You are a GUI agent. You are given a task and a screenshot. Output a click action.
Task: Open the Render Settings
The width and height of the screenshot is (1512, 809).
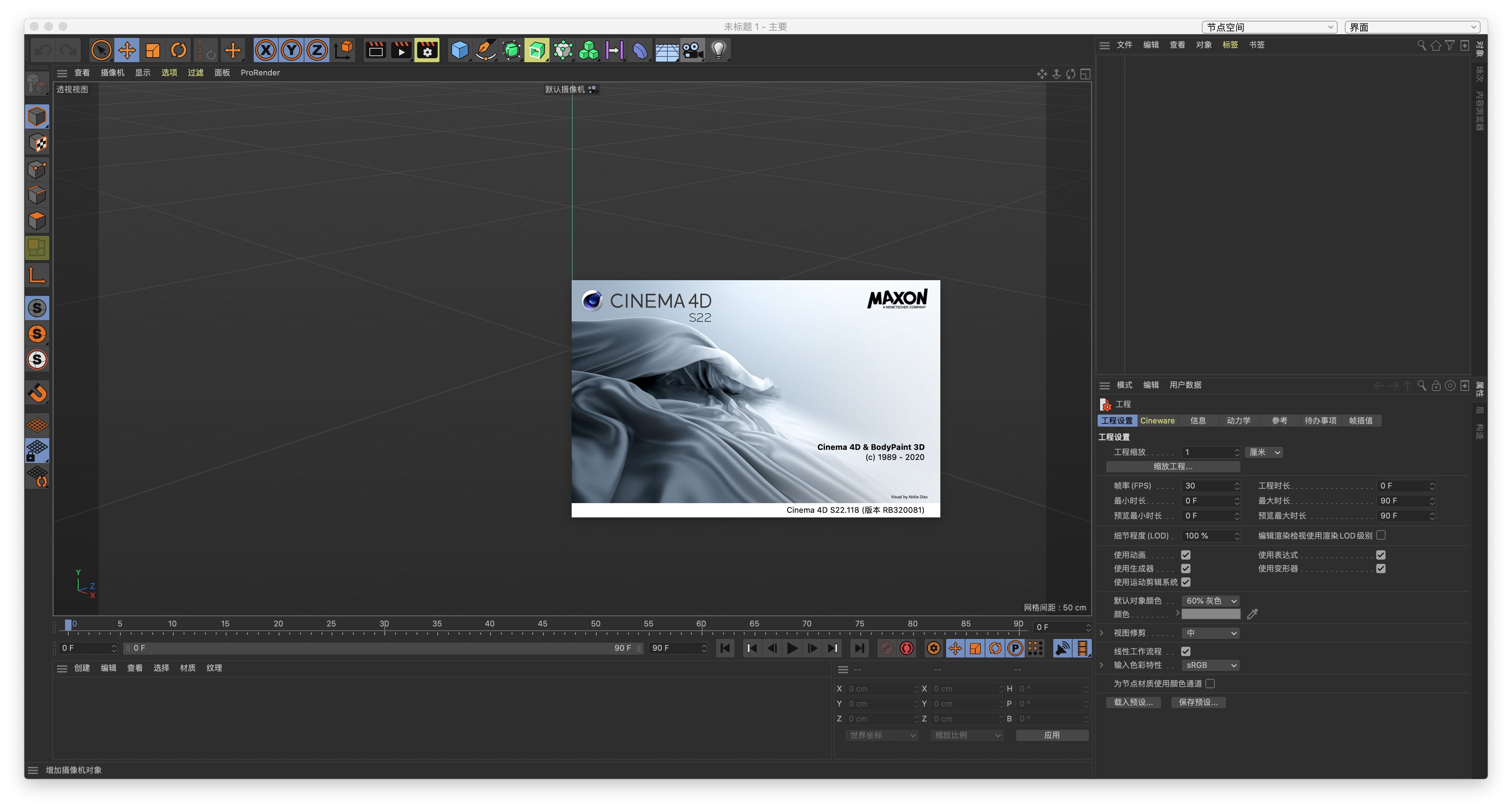click(x=427, y=50)
